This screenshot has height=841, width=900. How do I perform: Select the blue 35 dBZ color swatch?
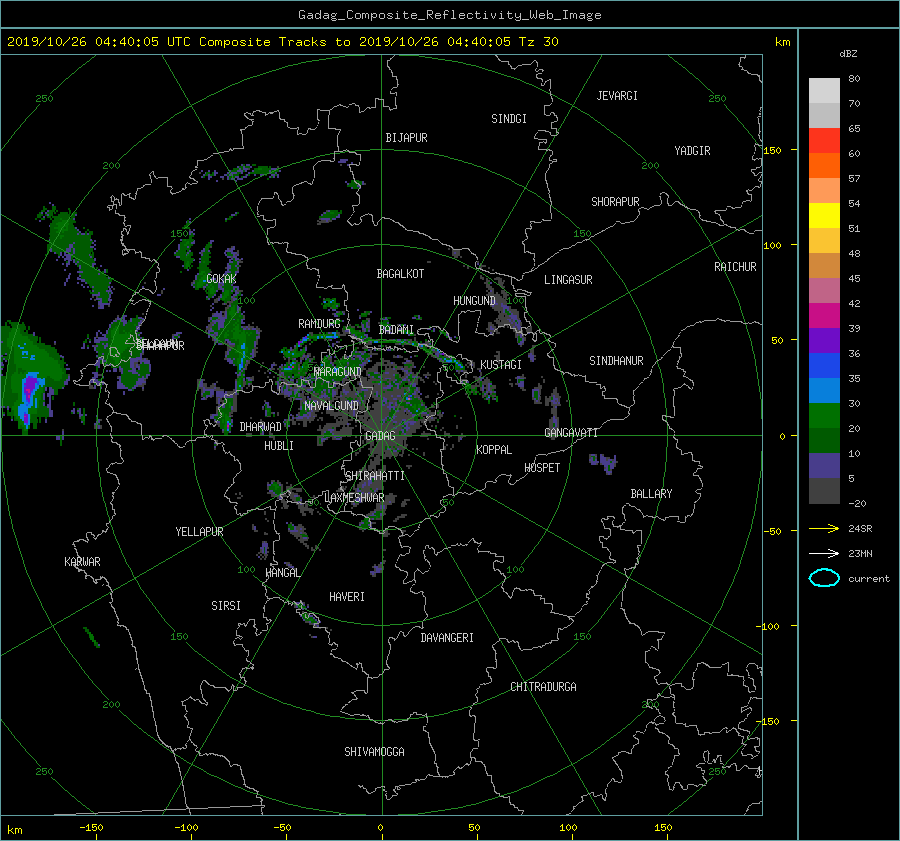(x=824, y=365)
